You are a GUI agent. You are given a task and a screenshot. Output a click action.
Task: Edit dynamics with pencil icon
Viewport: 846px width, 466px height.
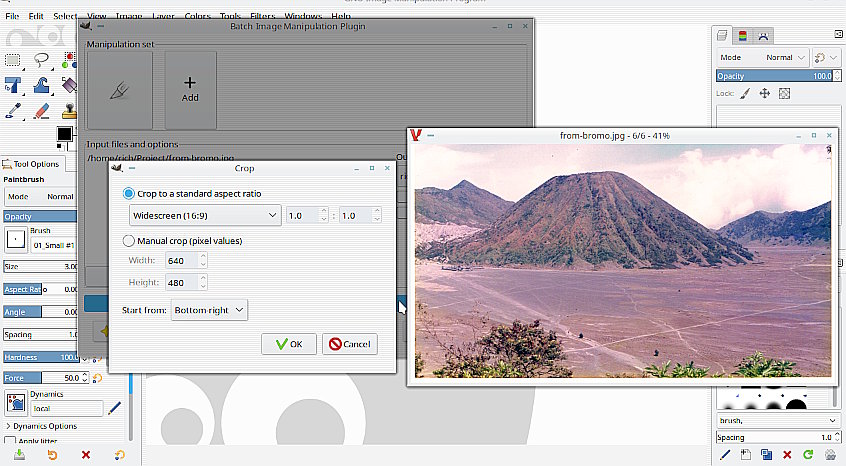tap(114, 408)
